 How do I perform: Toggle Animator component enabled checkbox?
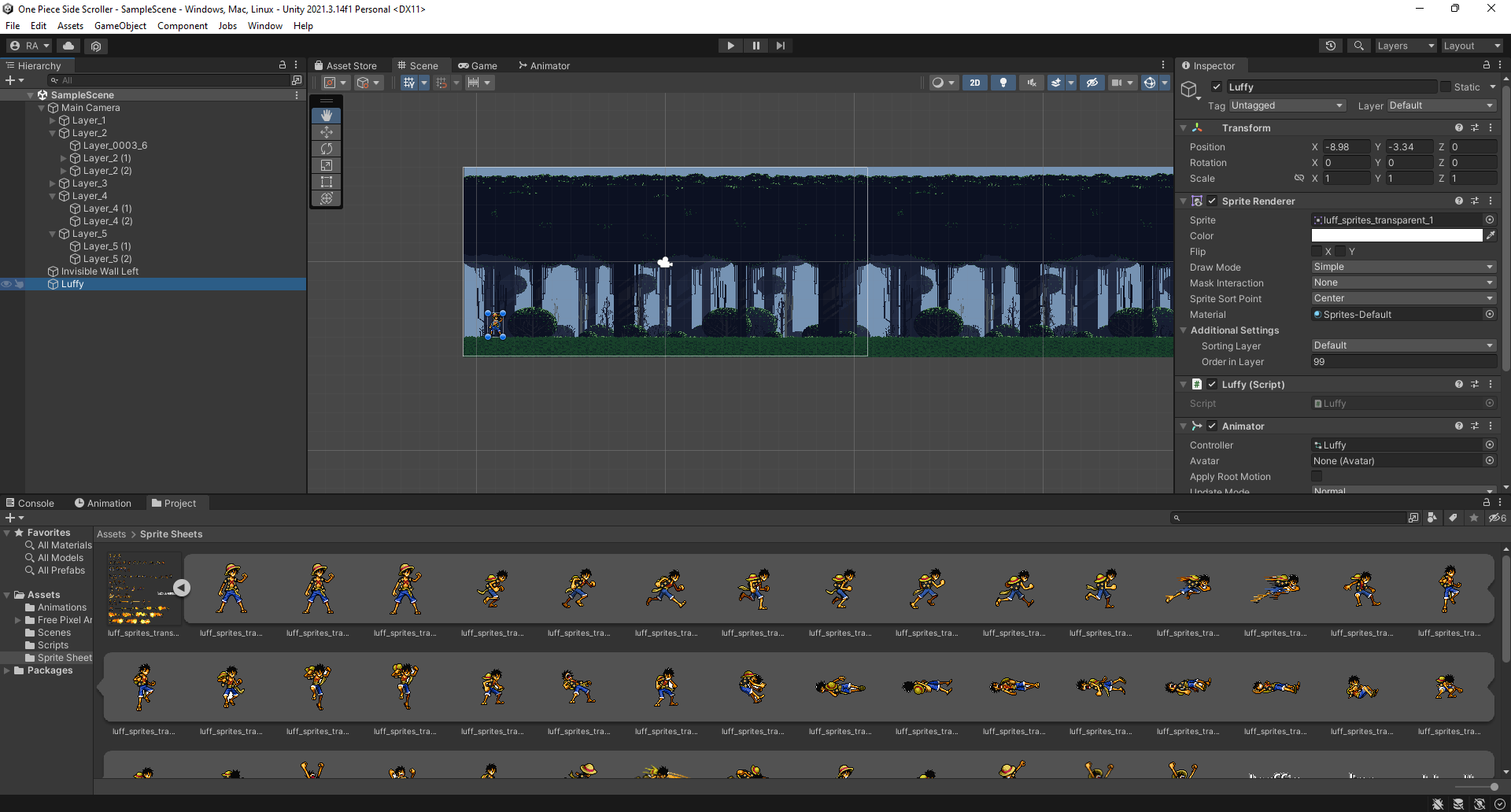pos(1212,426)
